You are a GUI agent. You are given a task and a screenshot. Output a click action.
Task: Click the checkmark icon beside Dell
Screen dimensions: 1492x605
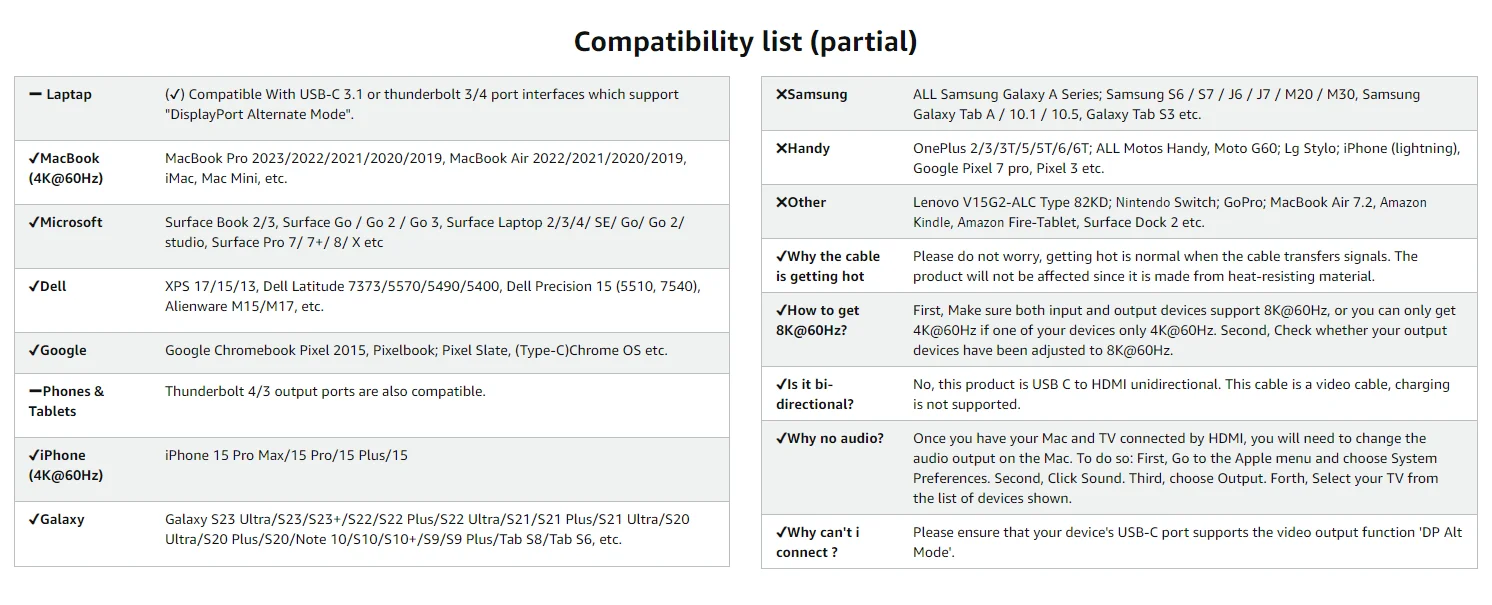click(x=34, y=286)
